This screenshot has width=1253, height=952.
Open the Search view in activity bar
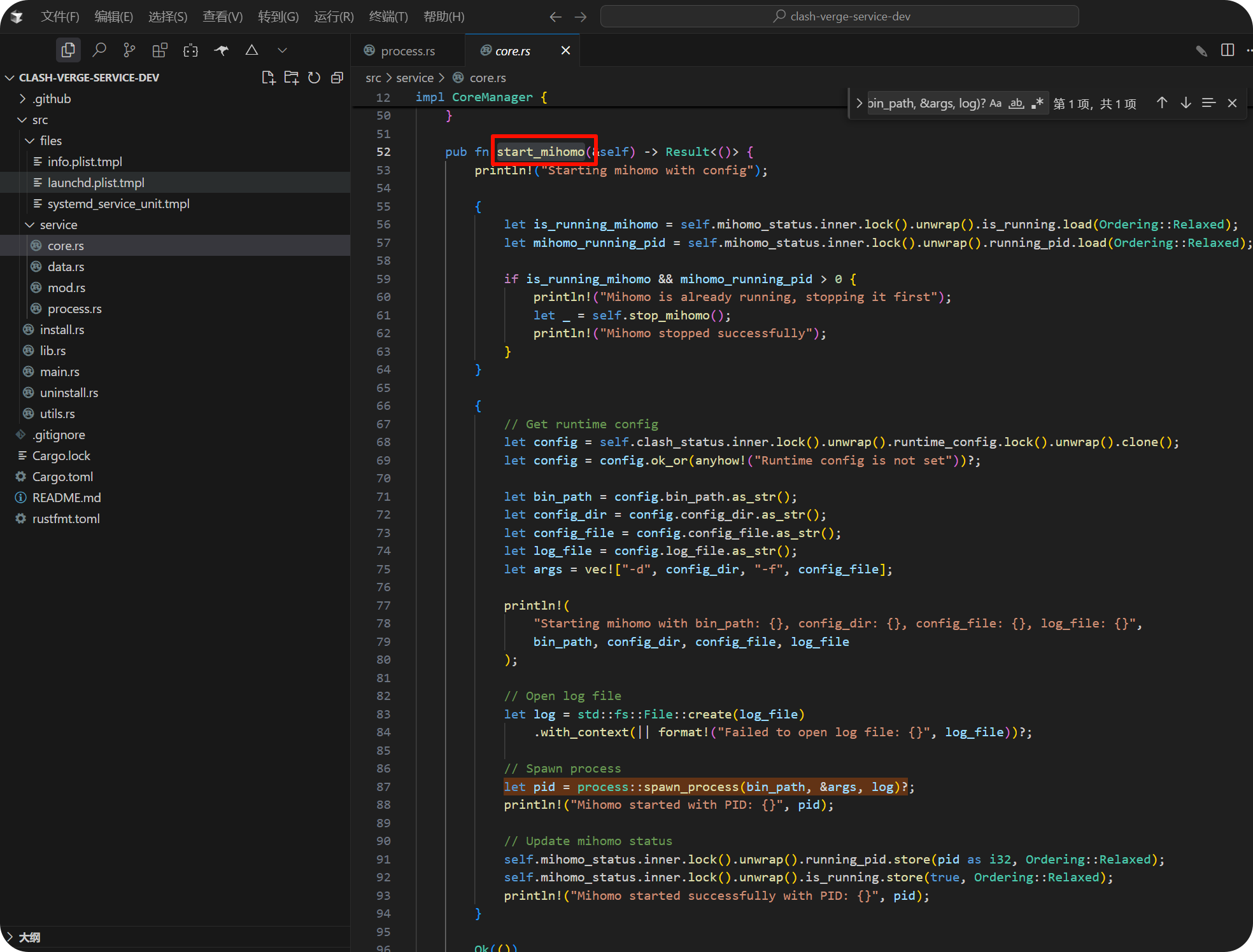[x=99, y=50]
